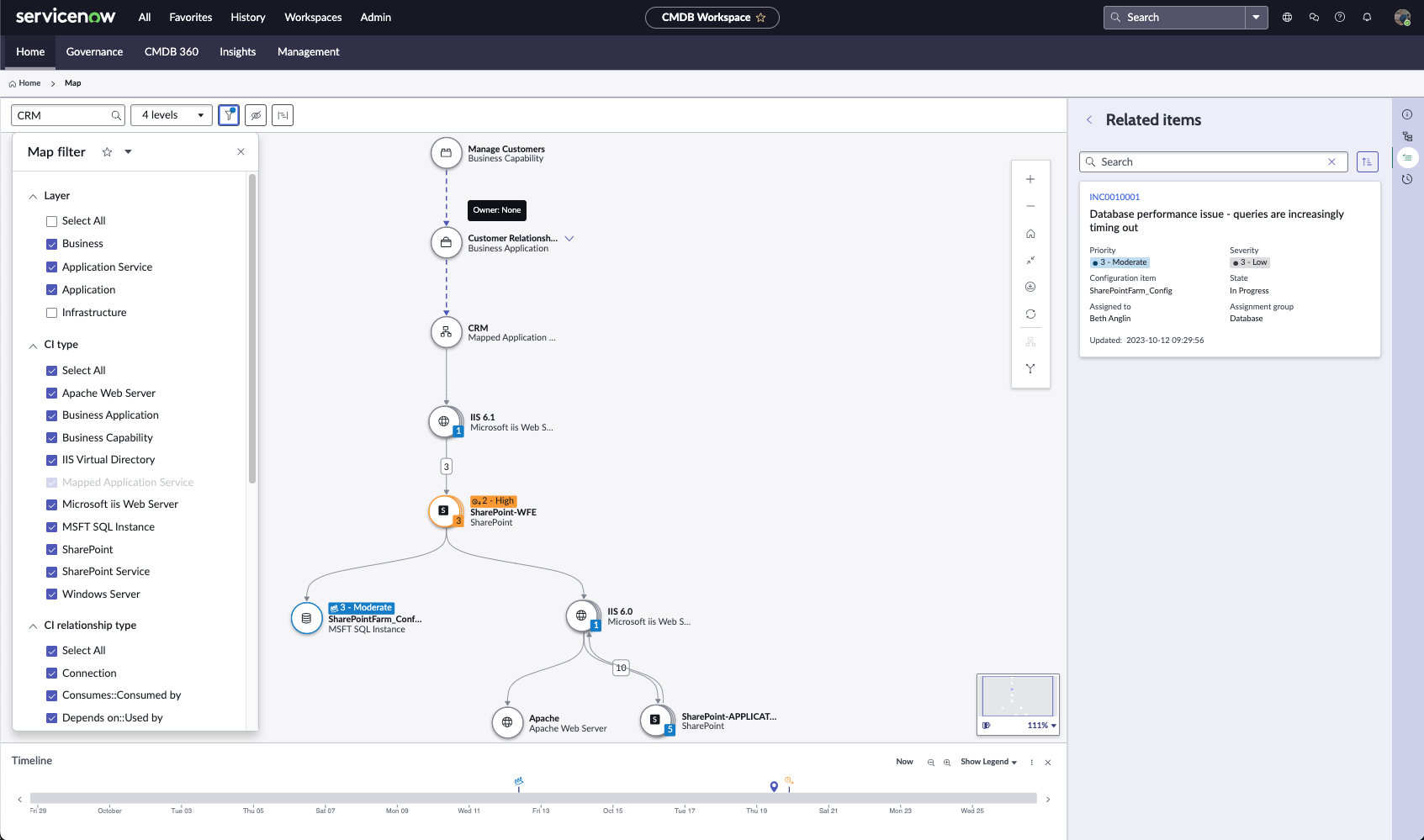The height and width of the screenshot is (840, 1424).
Task: Toggle the Windows Server CI type checkbox
Action: (52, 594)
